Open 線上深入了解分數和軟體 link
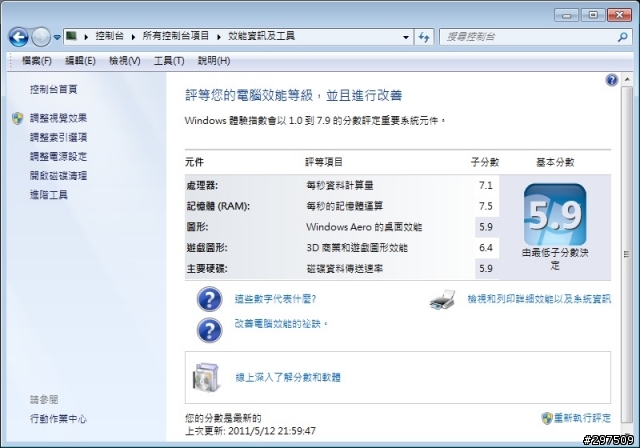 pyautogui.click(x=288, y=377)
